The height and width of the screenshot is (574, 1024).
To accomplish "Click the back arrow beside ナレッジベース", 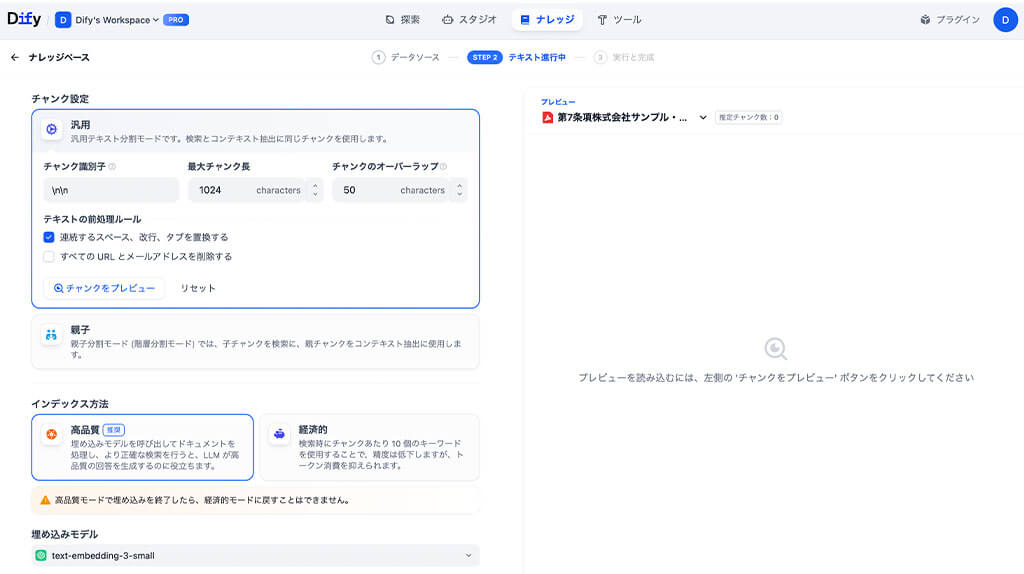I will 15,57.
